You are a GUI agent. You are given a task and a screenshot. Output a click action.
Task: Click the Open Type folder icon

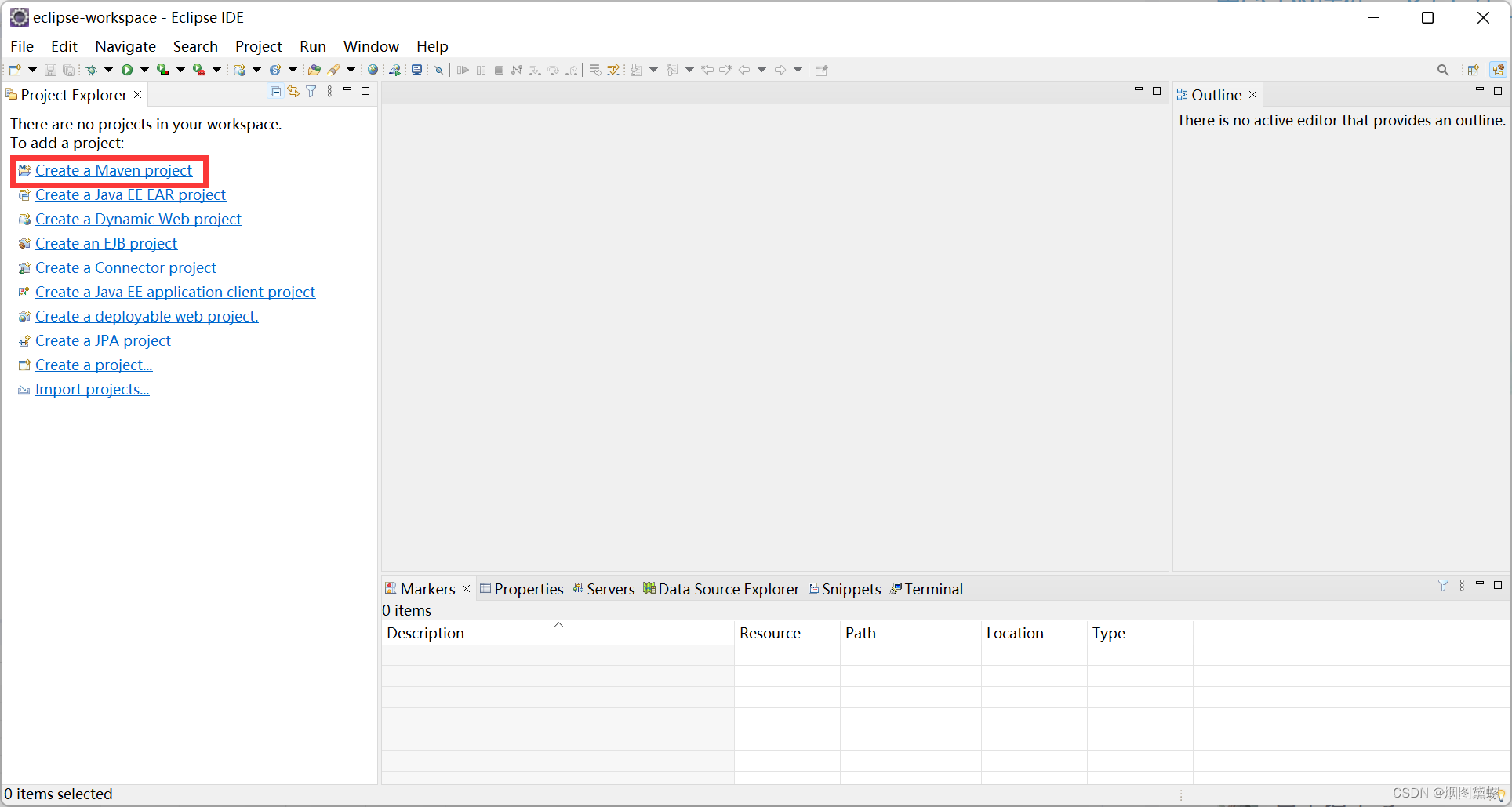pyautogui.click(x=314, y=70)
